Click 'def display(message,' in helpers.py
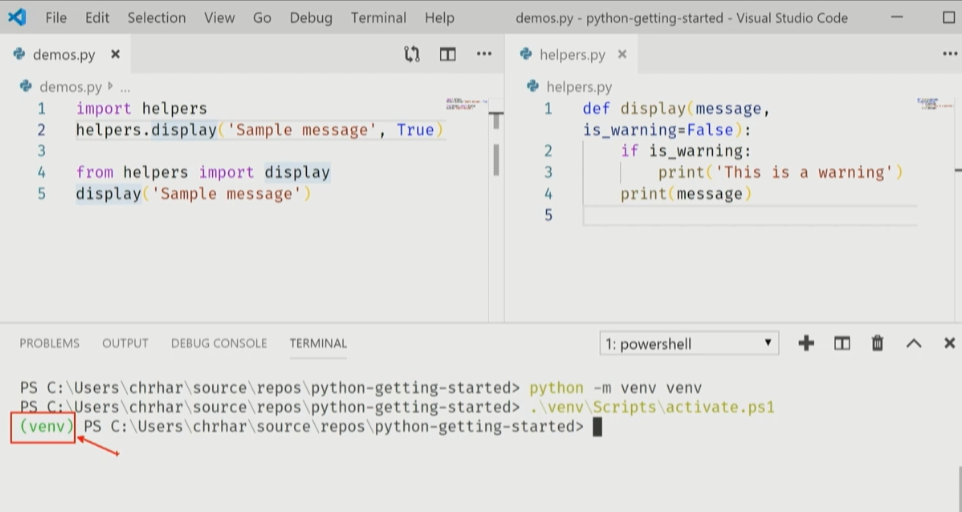 click(x=677, y=109)
